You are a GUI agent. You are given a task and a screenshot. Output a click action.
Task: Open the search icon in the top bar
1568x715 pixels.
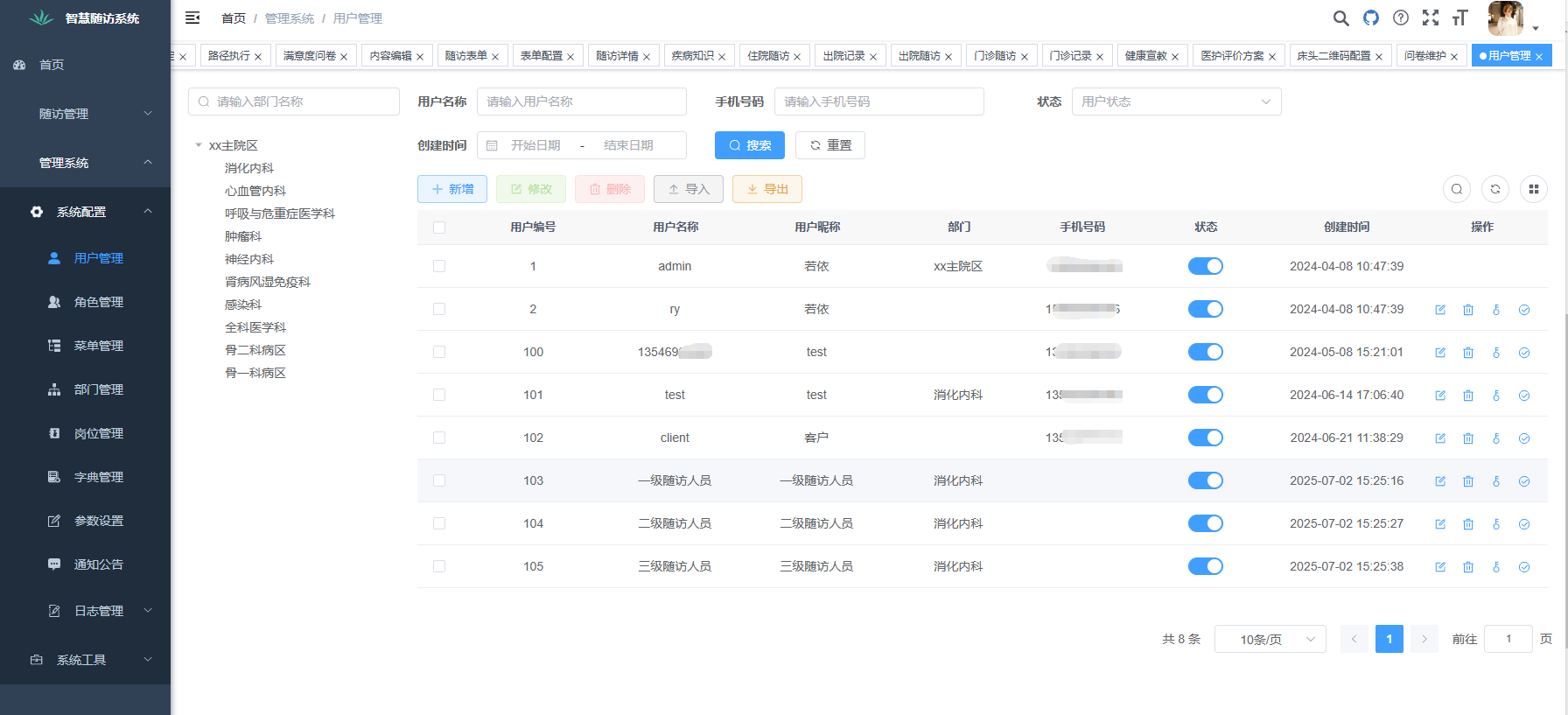[x=1340, y=18]
